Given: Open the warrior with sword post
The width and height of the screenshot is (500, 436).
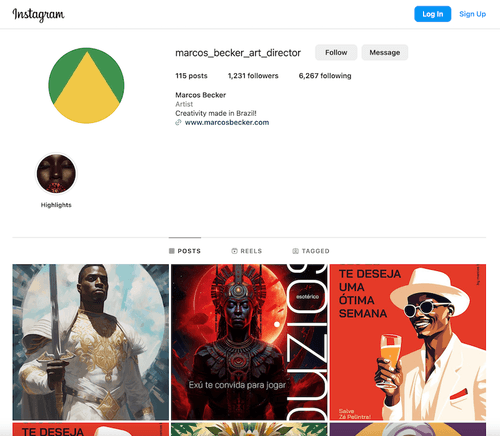Looking at the screenshot, I should (x=91, y=342).
